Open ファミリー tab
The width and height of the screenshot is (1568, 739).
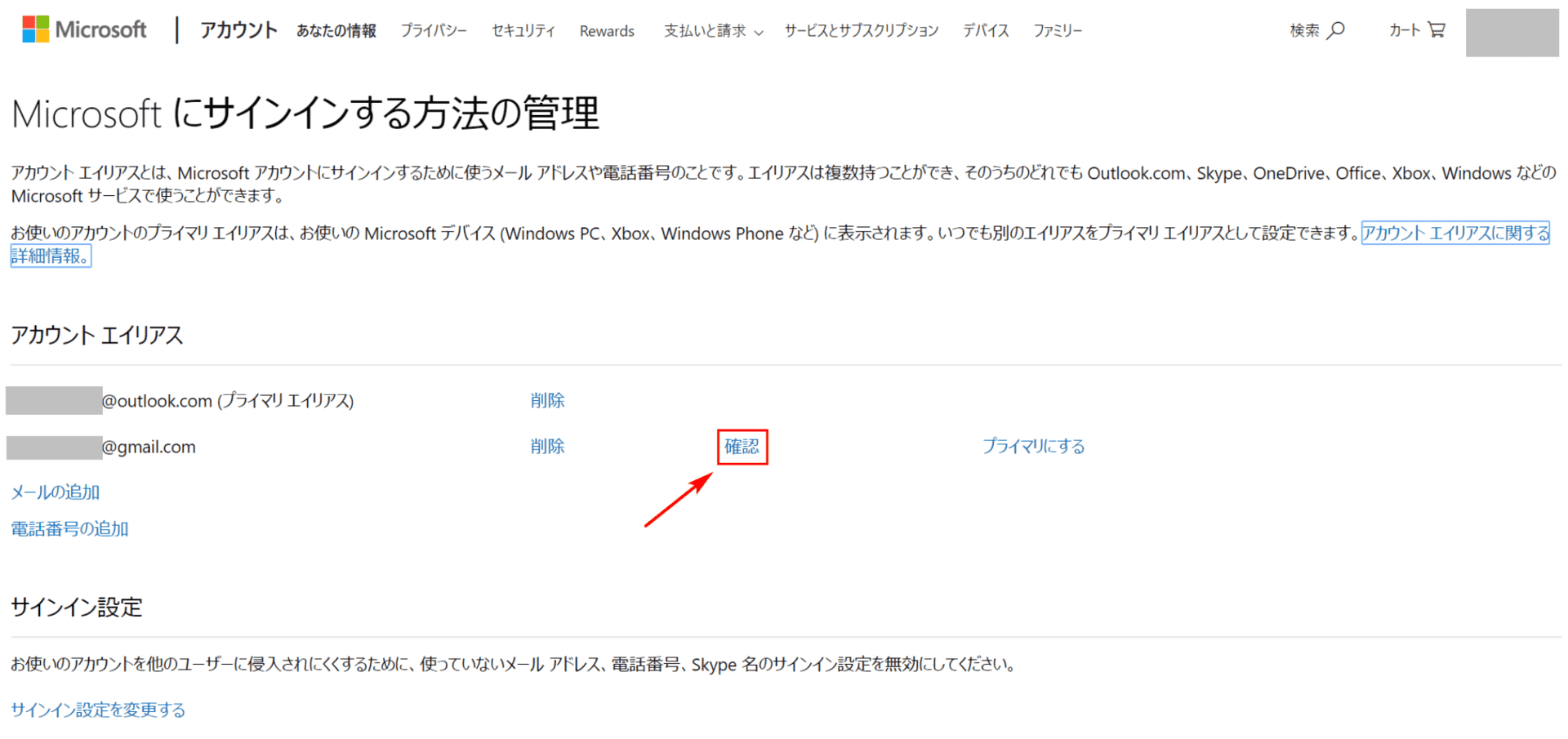click(x=1058, y=31)
